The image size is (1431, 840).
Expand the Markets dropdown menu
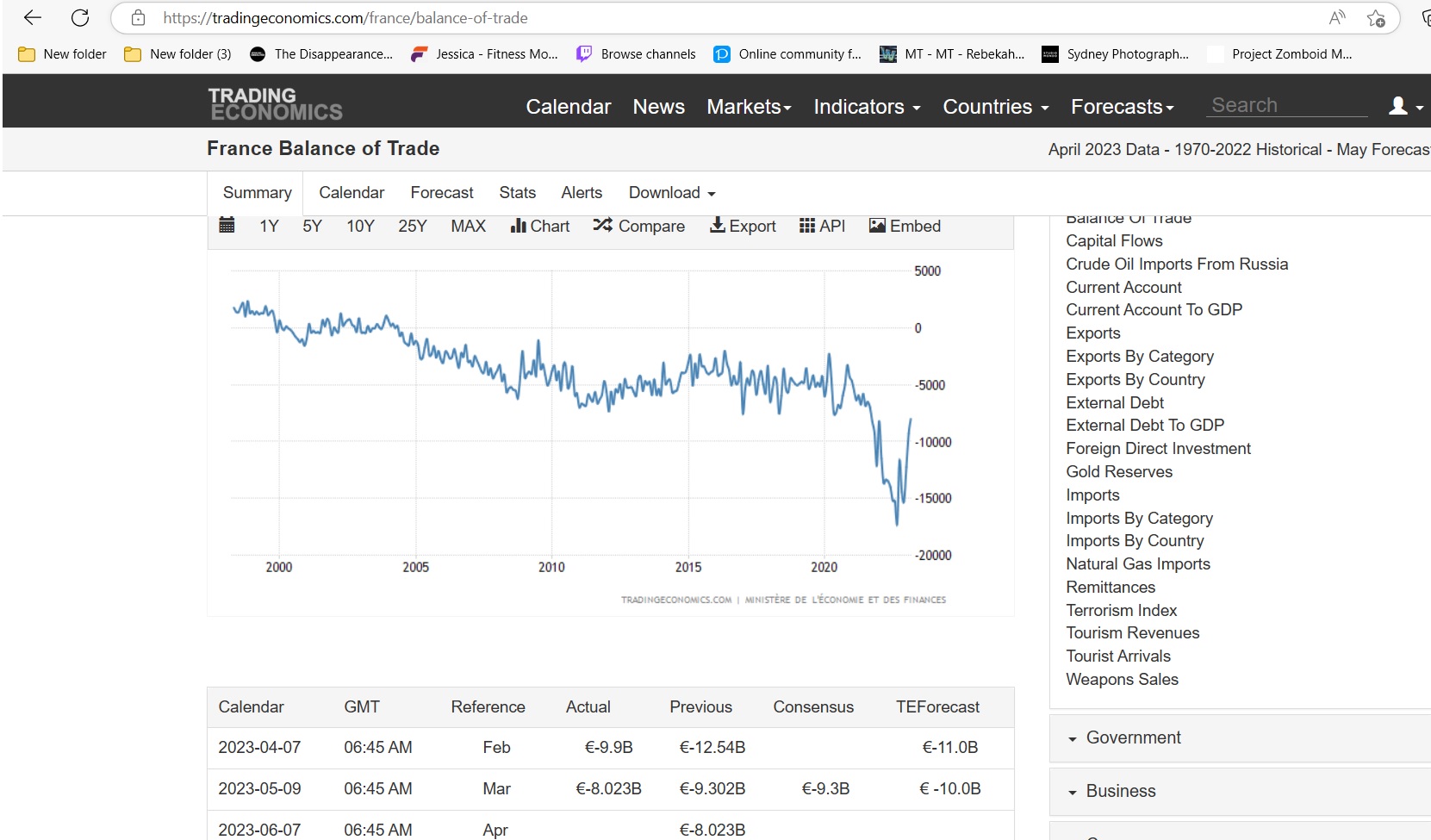749,106
